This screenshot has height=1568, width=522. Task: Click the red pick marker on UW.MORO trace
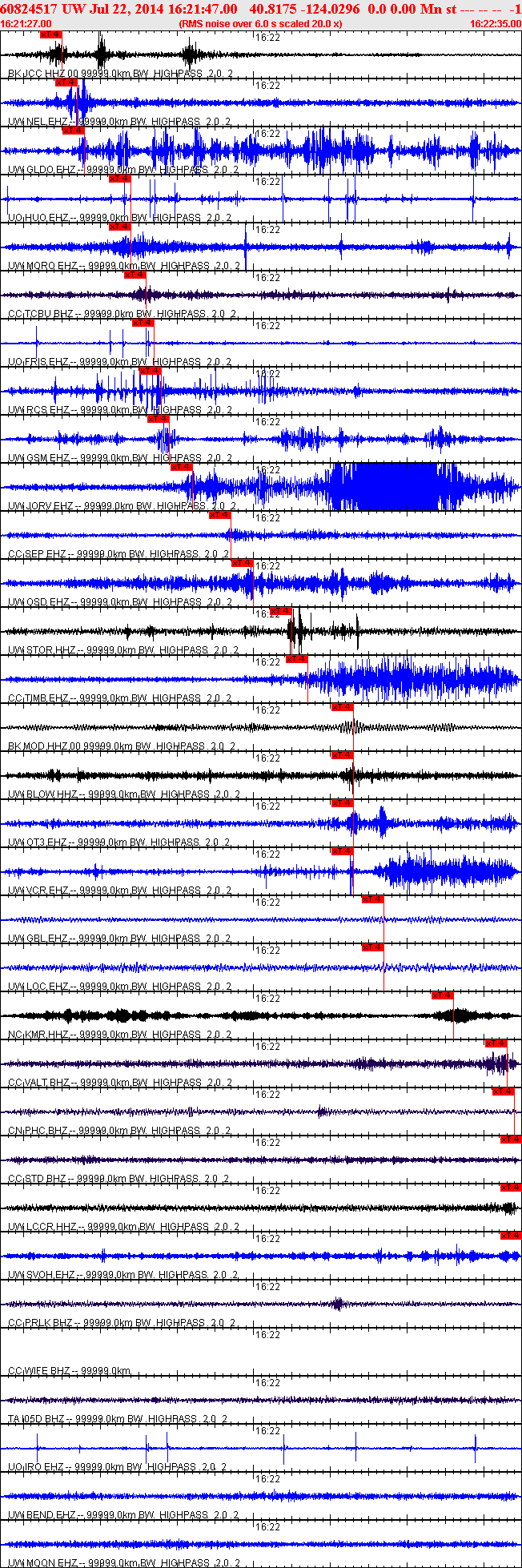[120, 227]
